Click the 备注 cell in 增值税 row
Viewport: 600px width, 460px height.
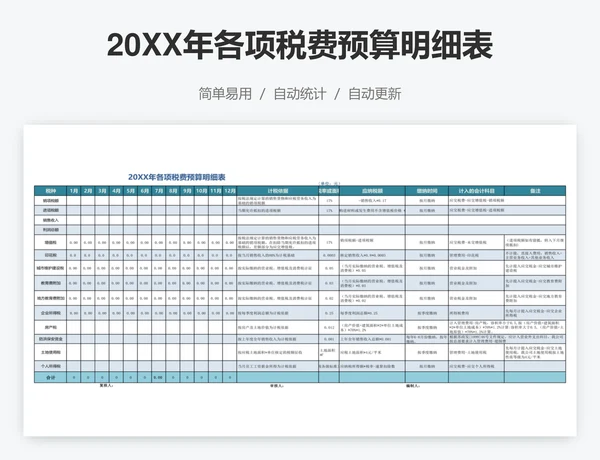point(535,243)
